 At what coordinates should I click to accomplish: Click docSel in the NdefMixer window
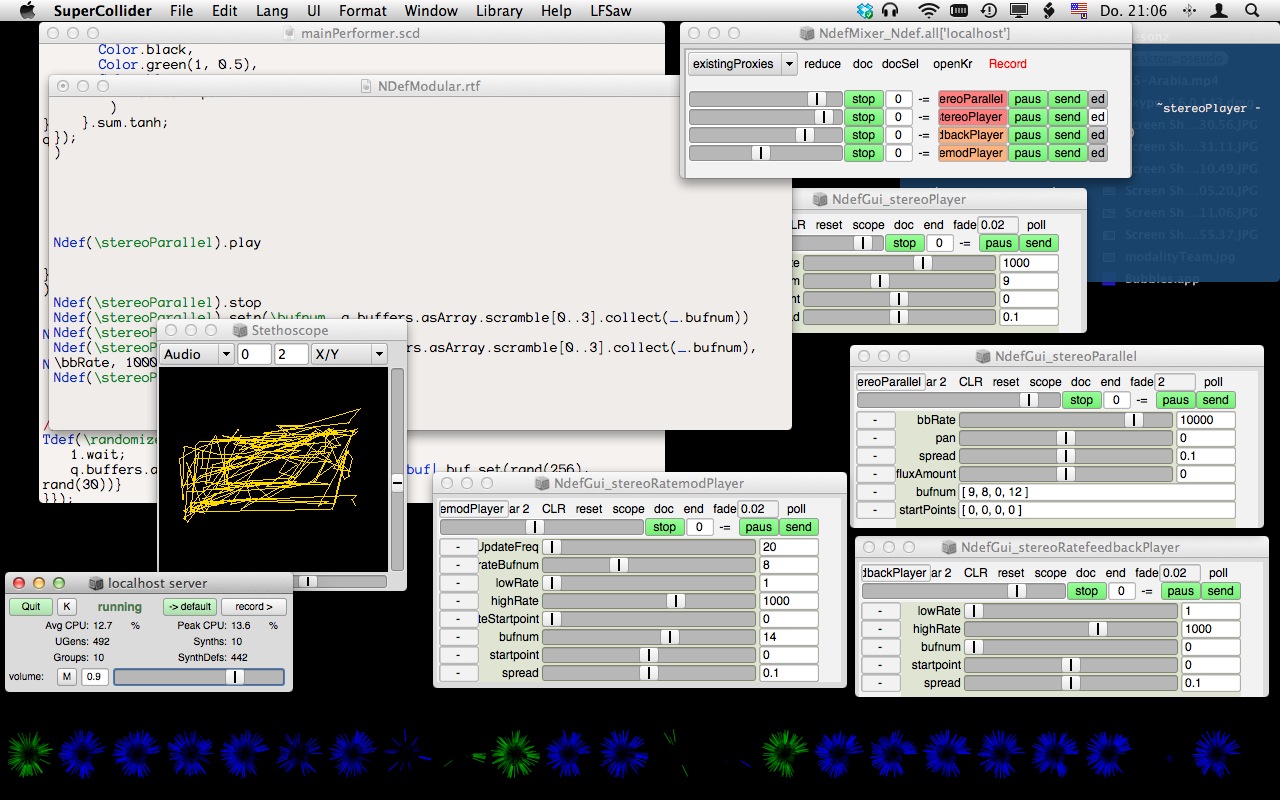coord(900,64)
